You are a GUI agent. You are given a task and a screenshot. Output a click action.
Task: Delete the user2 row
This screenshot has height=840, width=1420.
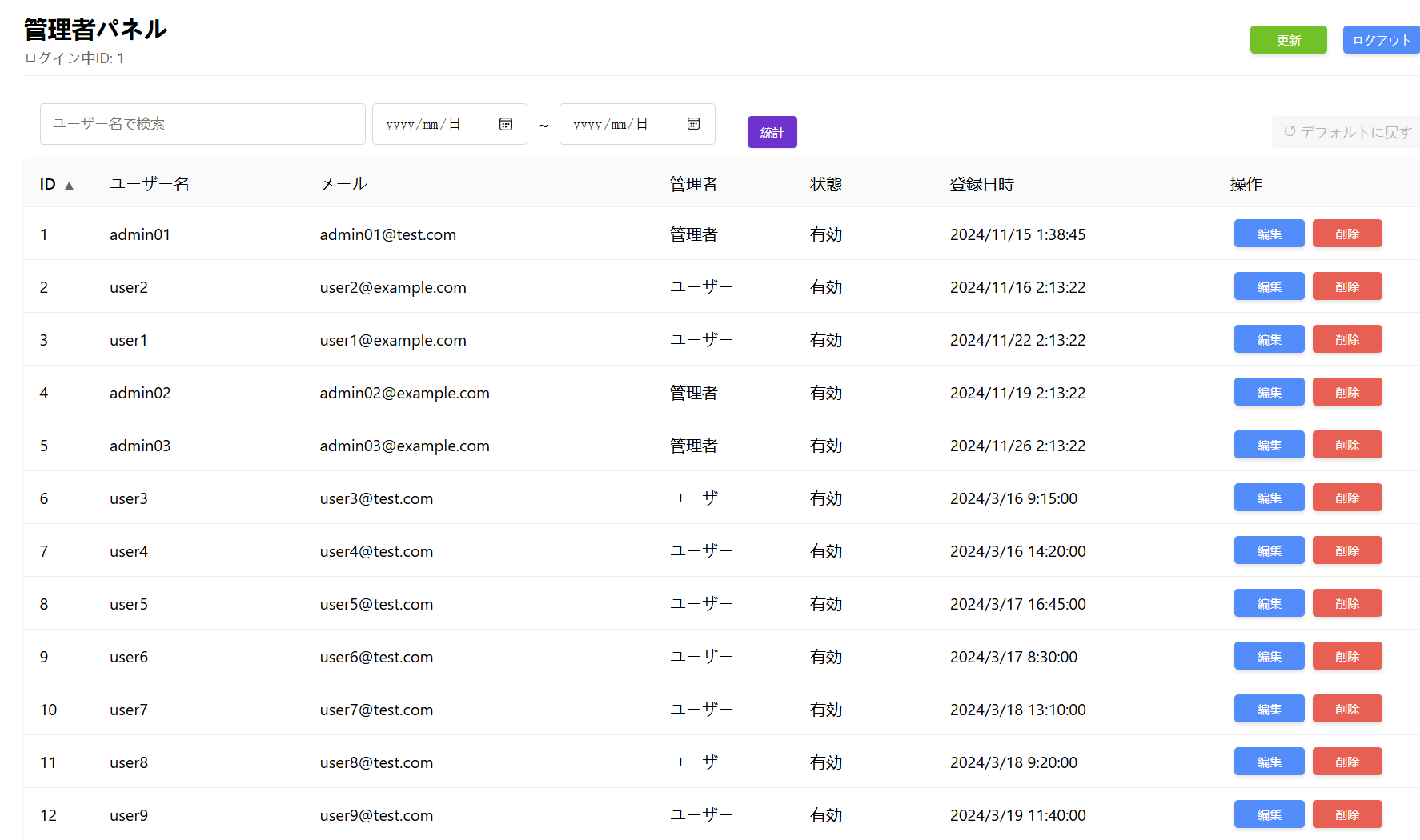(x=1347, y=286)
